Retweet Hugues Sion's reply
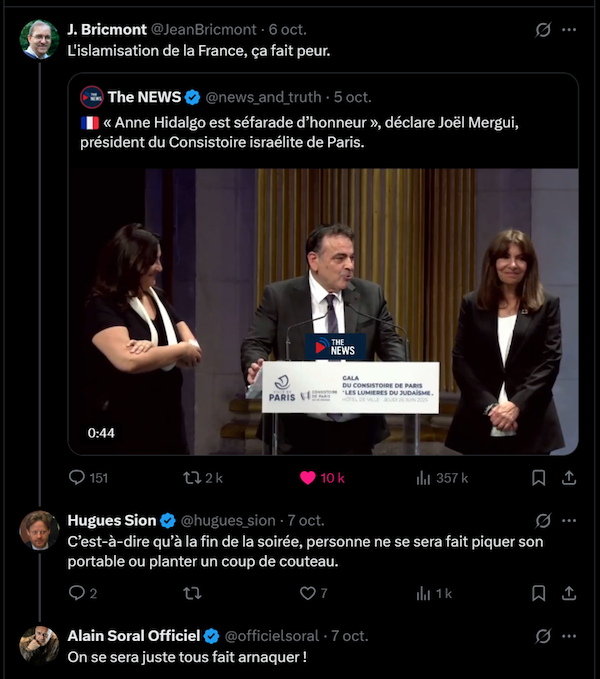The image size is (600, 679). (x=192, y=593)
